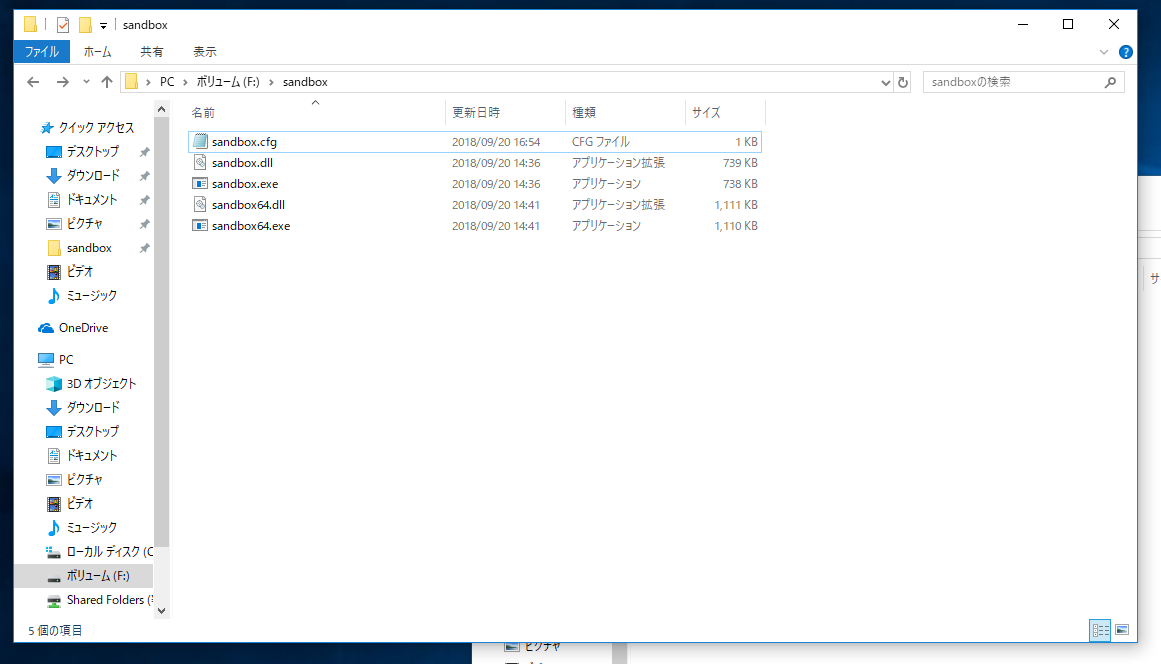Select the sandbox64.exe file icon
The height and width of the screenshot is (664, 1161).
[x=200, y=226]
